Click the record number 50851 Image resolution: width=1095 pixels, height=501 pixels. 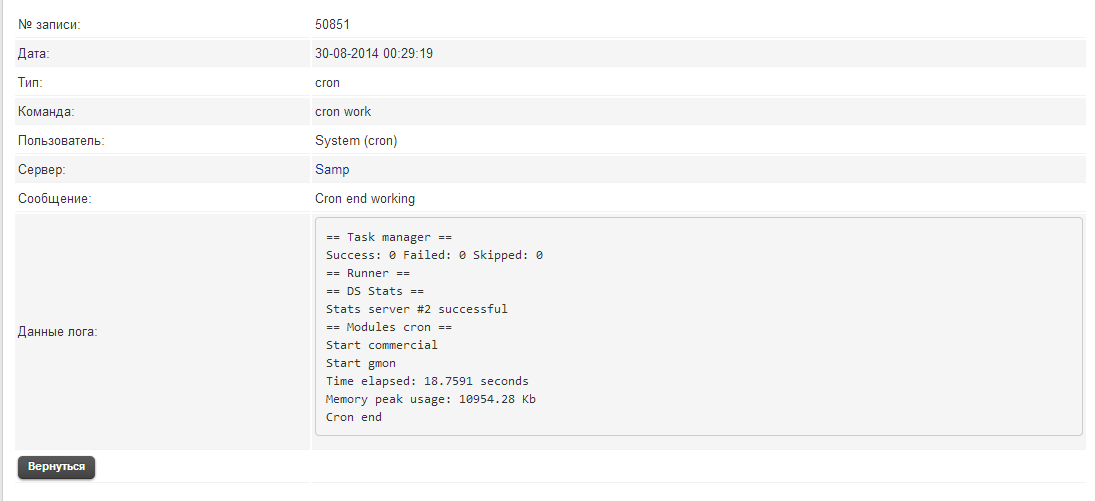(332, 24)
